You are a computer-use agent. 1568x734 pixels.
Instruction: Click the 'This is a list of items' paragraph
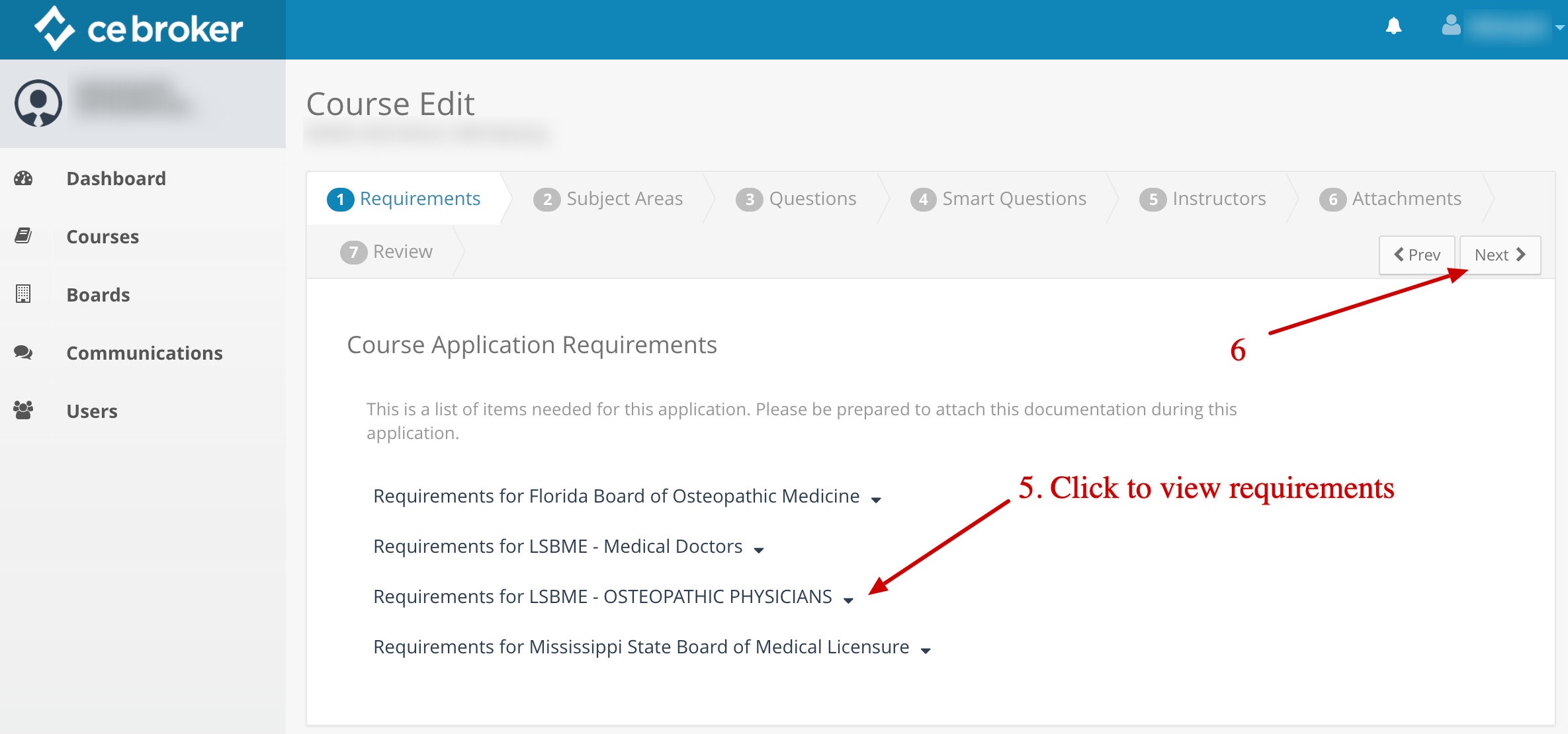(802, 421)
